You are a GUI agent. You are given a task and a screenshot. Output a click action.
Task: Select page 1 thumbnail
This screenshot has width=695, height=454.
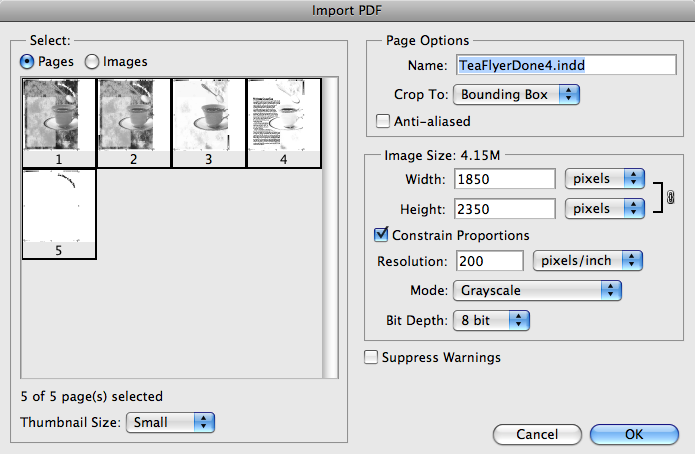[x=59, y=123]
